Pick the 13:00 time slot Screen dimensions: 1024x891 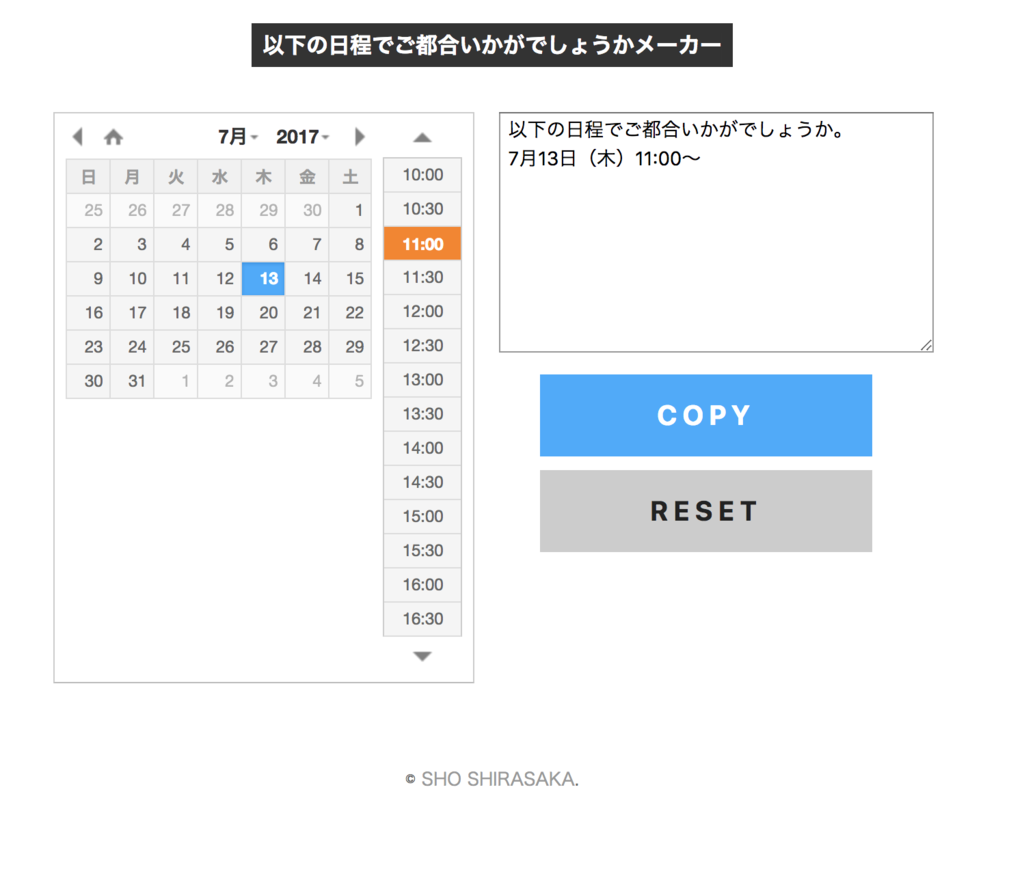click(x=423, y=380)
